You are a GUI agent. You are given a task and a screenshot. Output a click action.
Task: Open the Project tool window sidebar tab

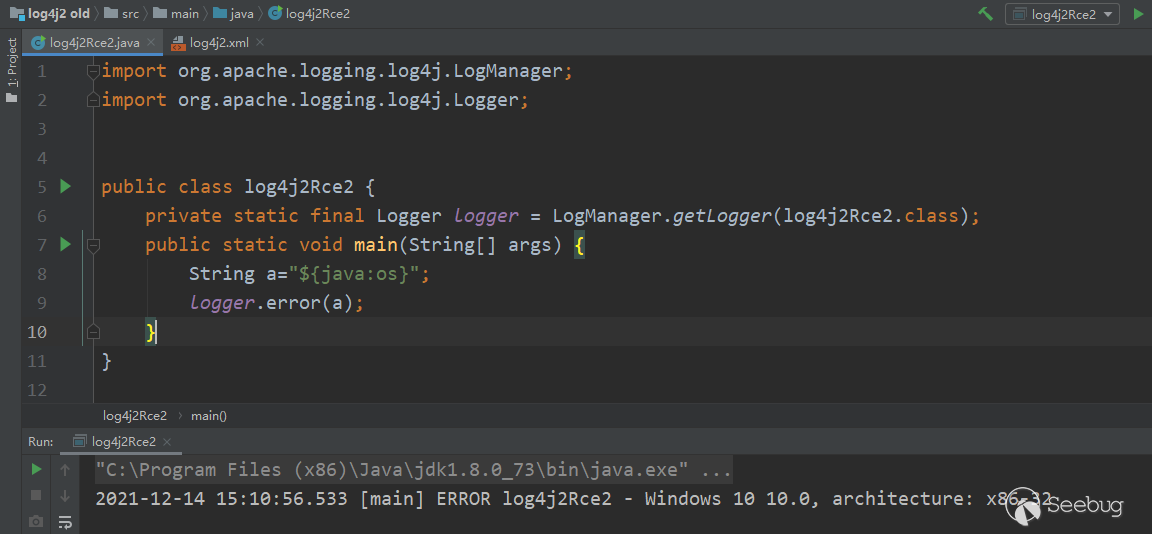(x=11, y=71)
